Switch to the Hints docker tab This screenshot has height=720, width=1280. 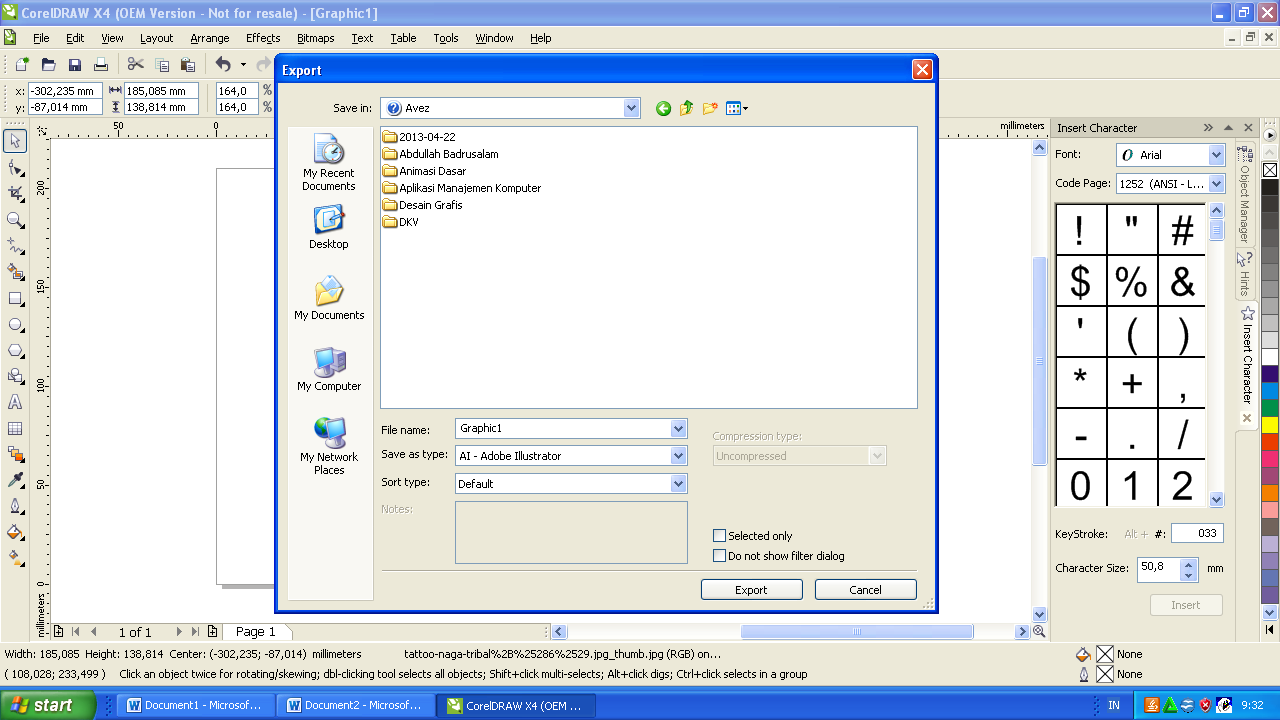(1245, 274)
